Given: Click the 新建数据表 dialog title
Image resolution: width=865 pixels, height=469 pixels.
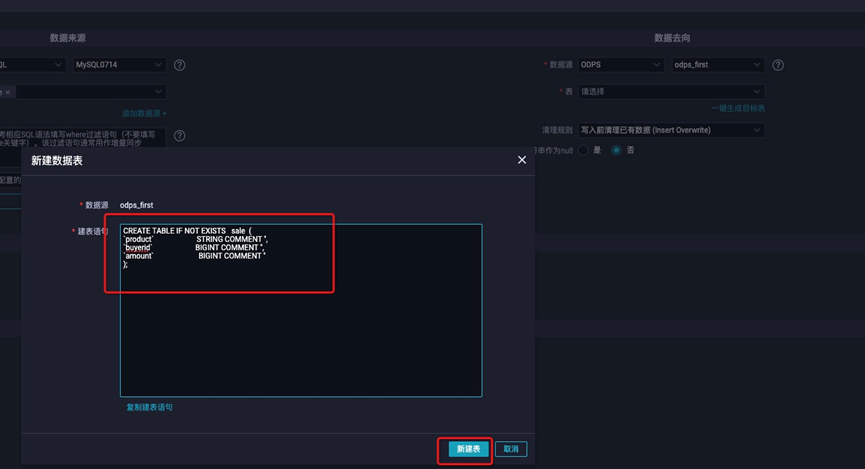Looking at the screenshot, I should (57, 161).
